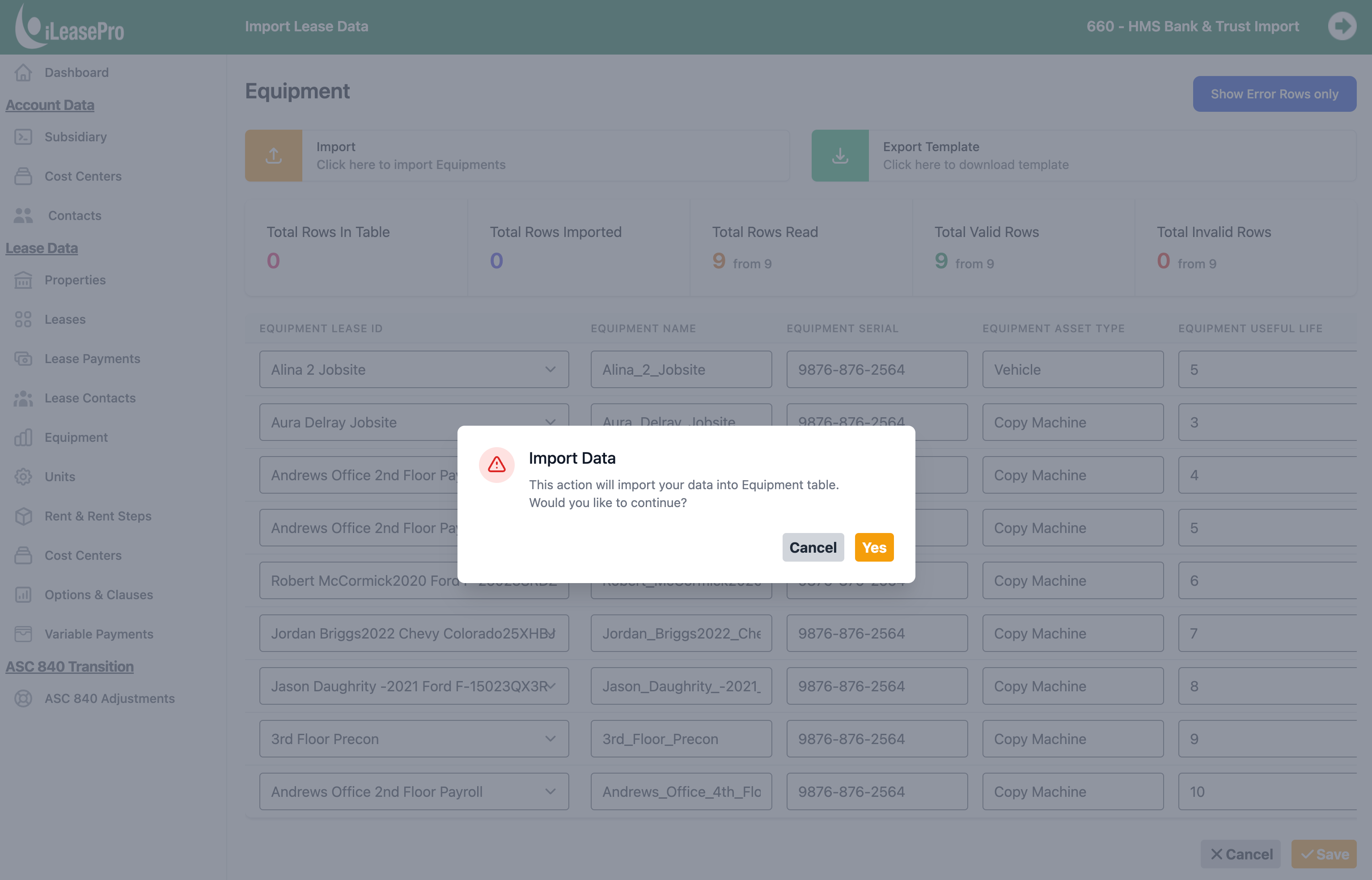Open Variable Payments in sidebar
The height and width of the screenshot is (880, 1372).
coord(99,634)
